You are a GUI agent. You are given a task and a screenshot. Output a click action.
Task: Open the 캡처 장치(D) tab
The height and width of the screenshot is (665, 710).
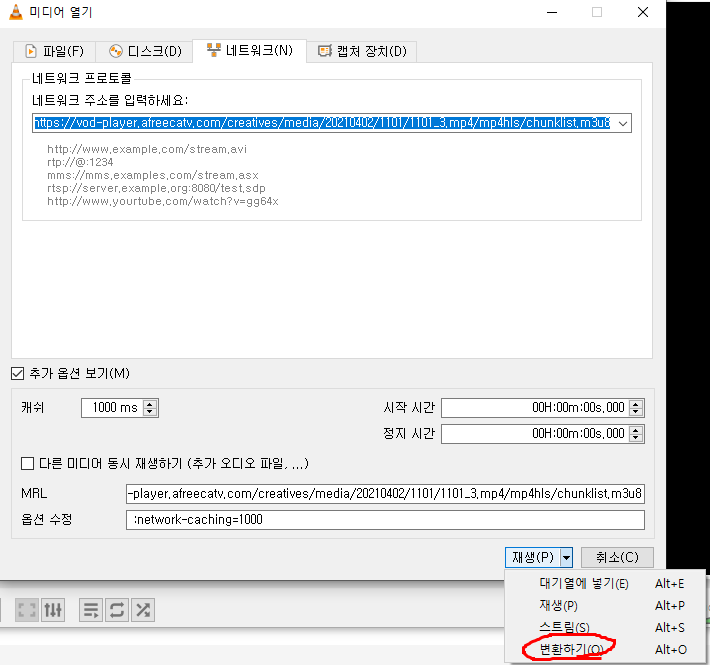(x=362, y=51)
